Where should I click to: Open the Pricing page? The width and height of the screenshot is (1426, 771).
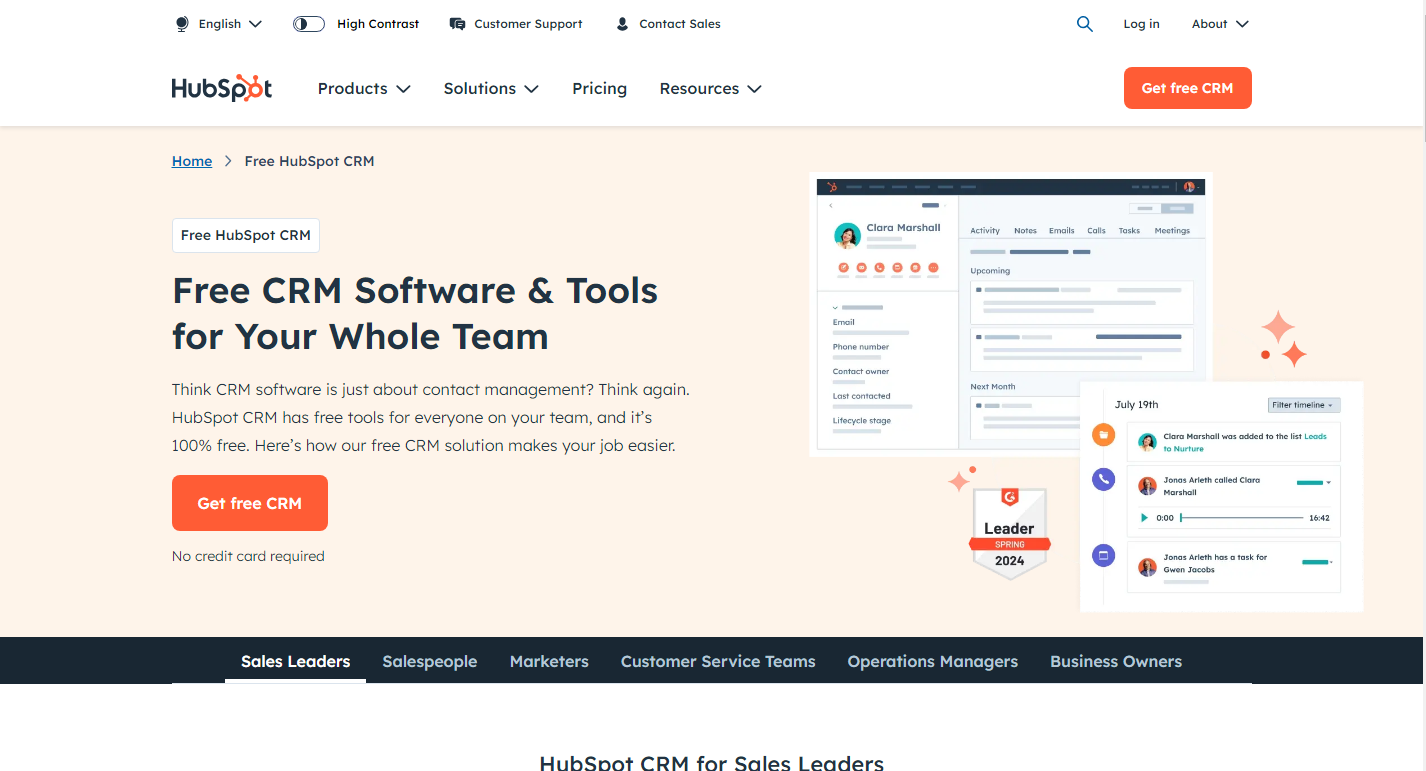point(599,88)
